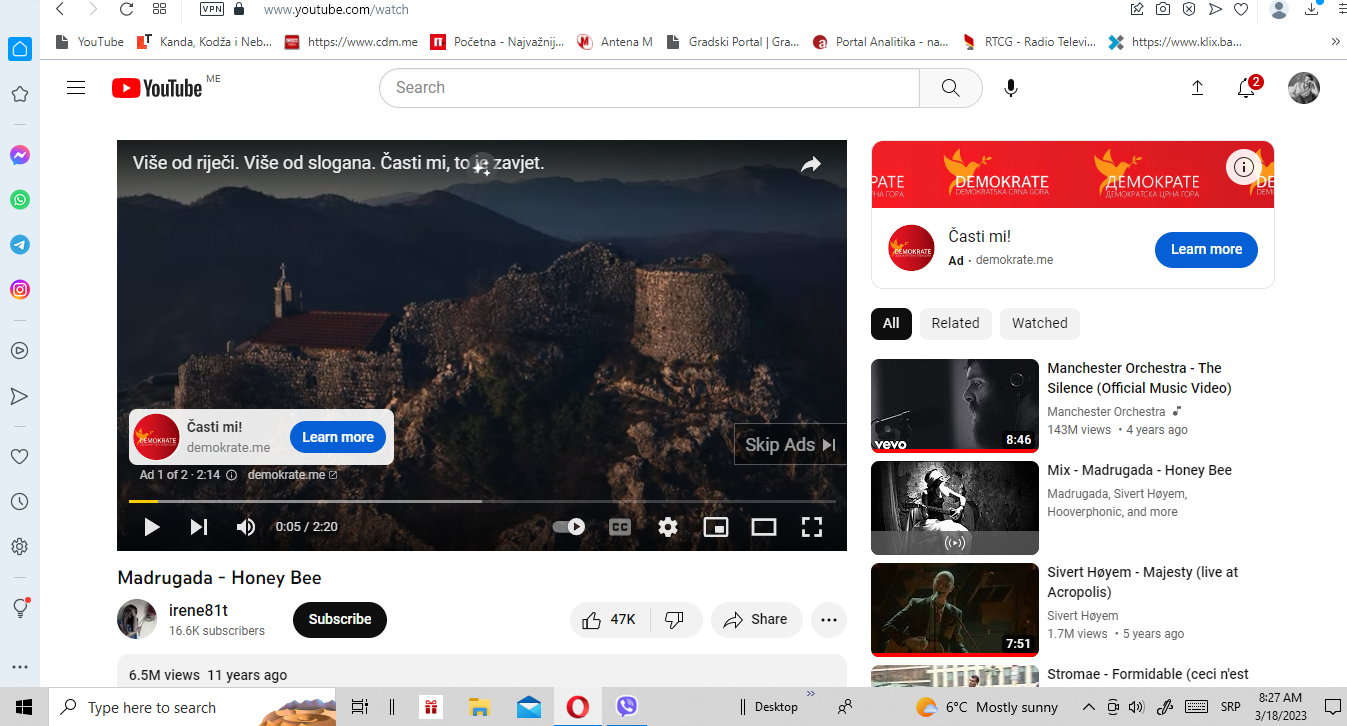This screenshot has height=726, width=1347.
Task: Open sidebar Player icon
Action: [x=19, y=351]
